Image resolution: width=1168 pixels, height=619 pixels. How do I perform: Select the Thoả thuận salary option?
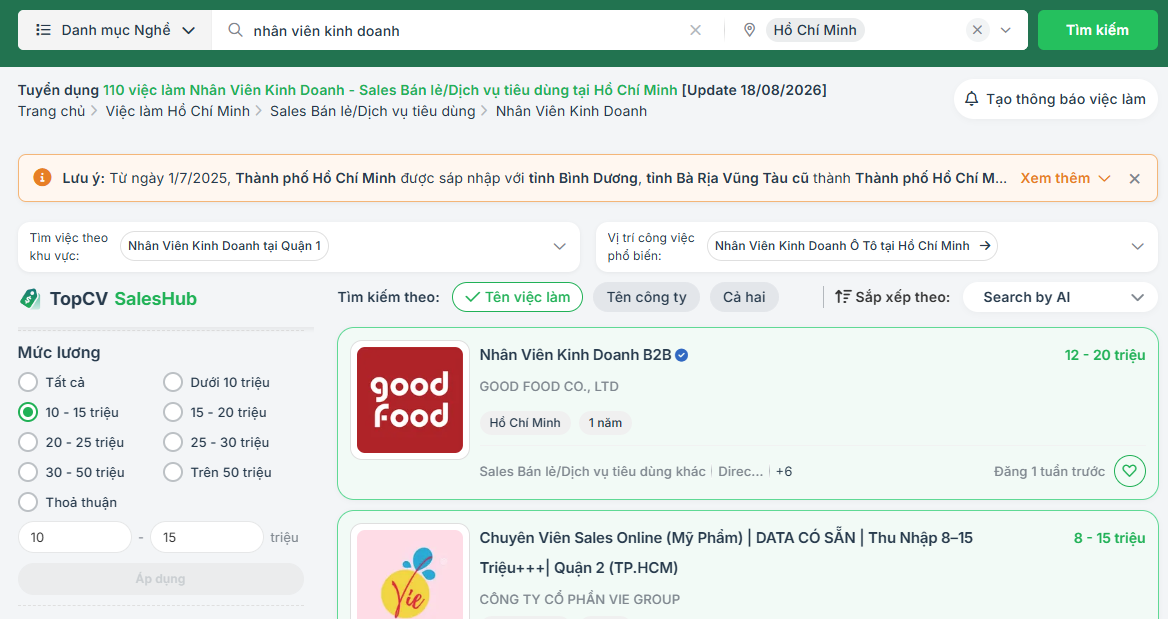[28, 502]
